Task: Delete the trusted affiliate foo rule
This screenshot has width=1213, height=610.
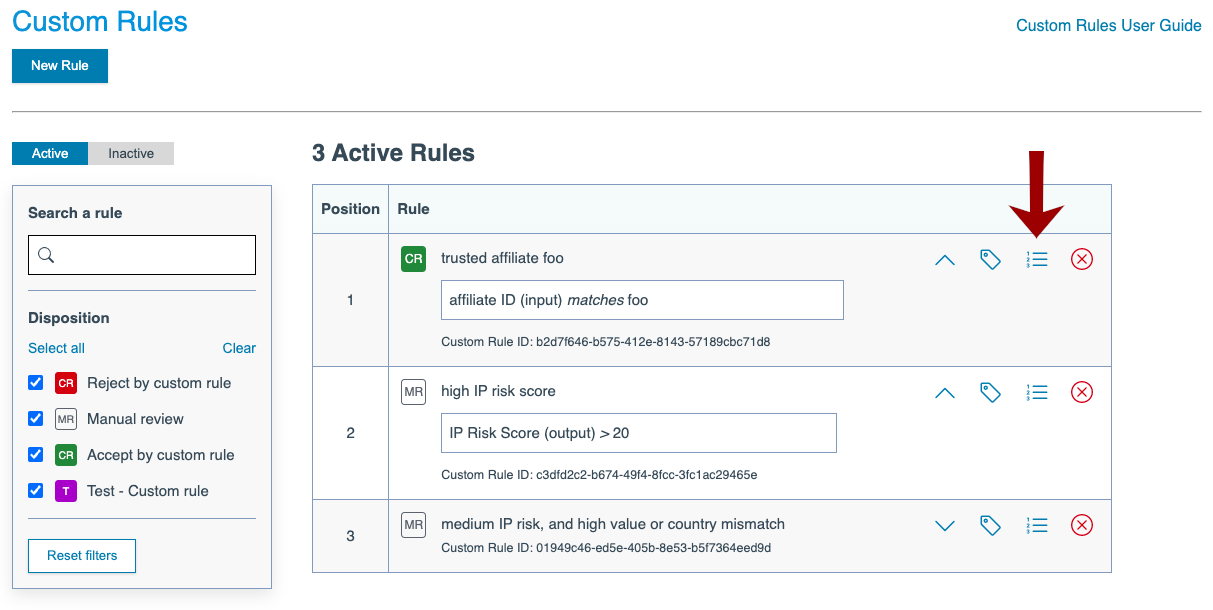Action: pyautogui.click(x=1082, y=260)
